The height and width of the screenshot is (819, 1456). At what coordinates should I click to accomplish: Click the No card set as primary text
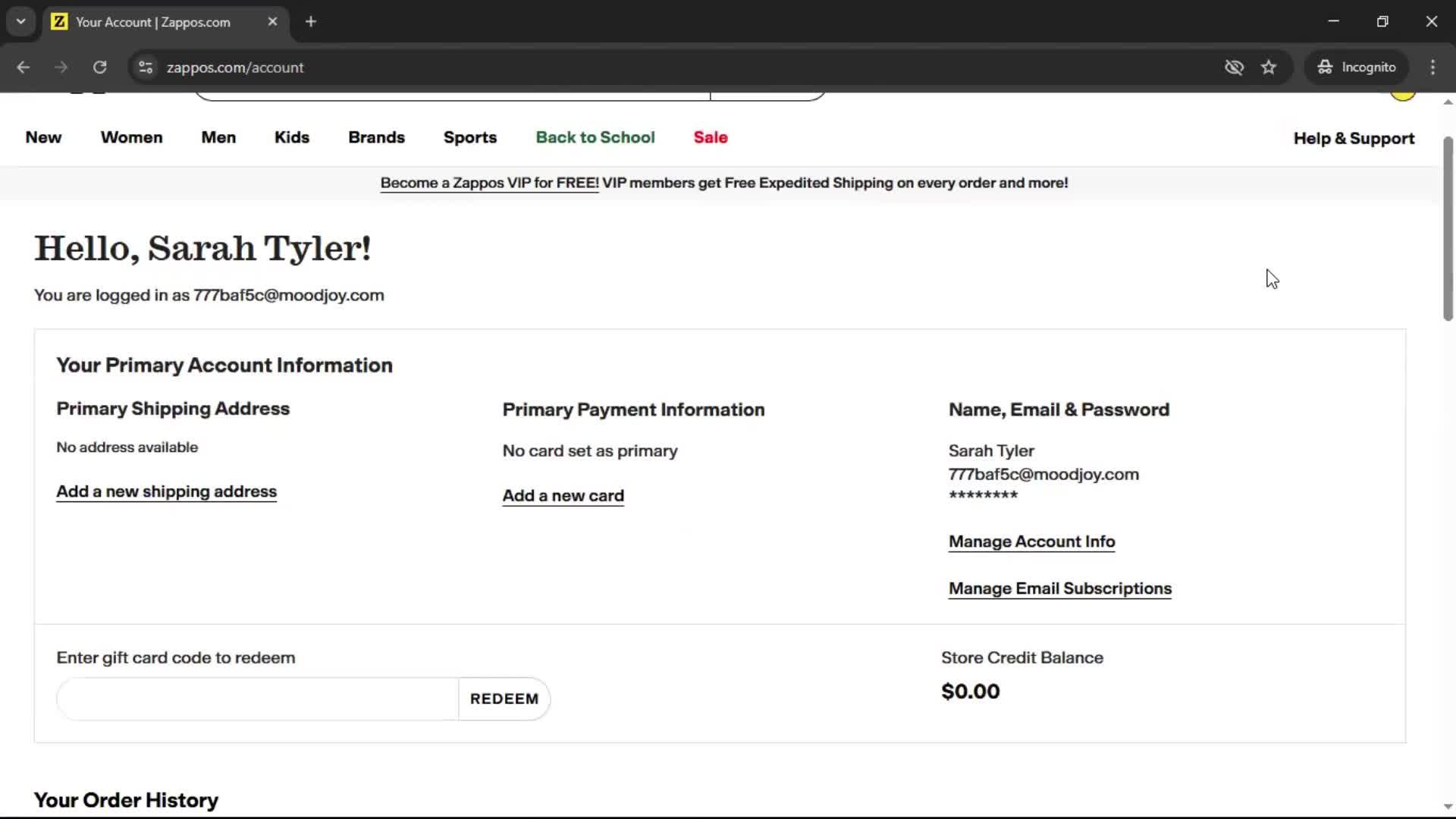(x=590, y=450)
